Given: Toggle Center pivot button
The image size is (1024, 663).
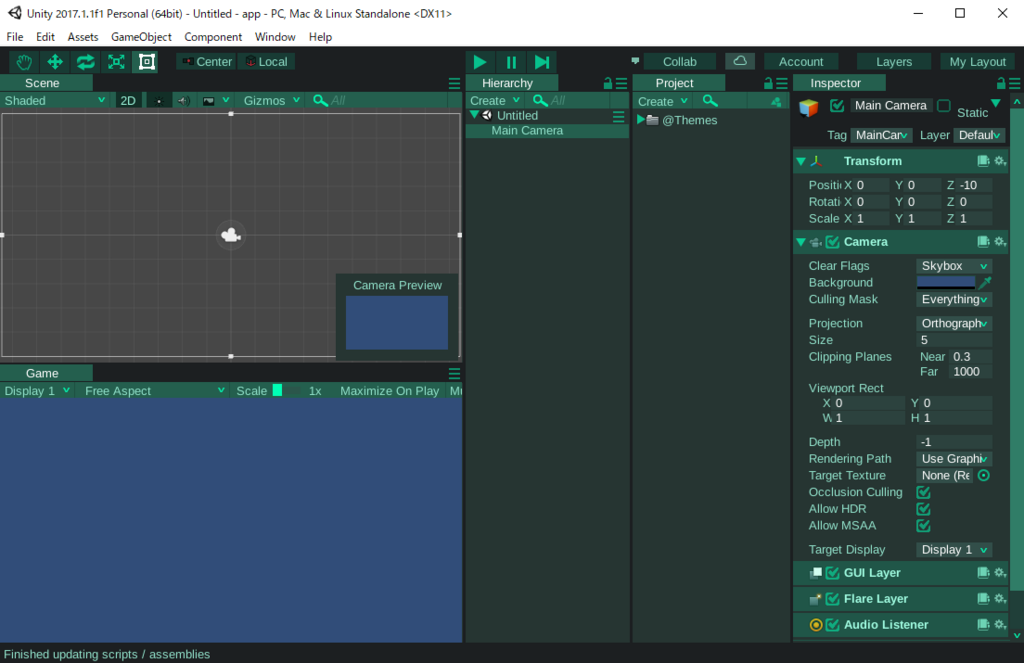Looking at the screenshot, I should tap(206, 61).
